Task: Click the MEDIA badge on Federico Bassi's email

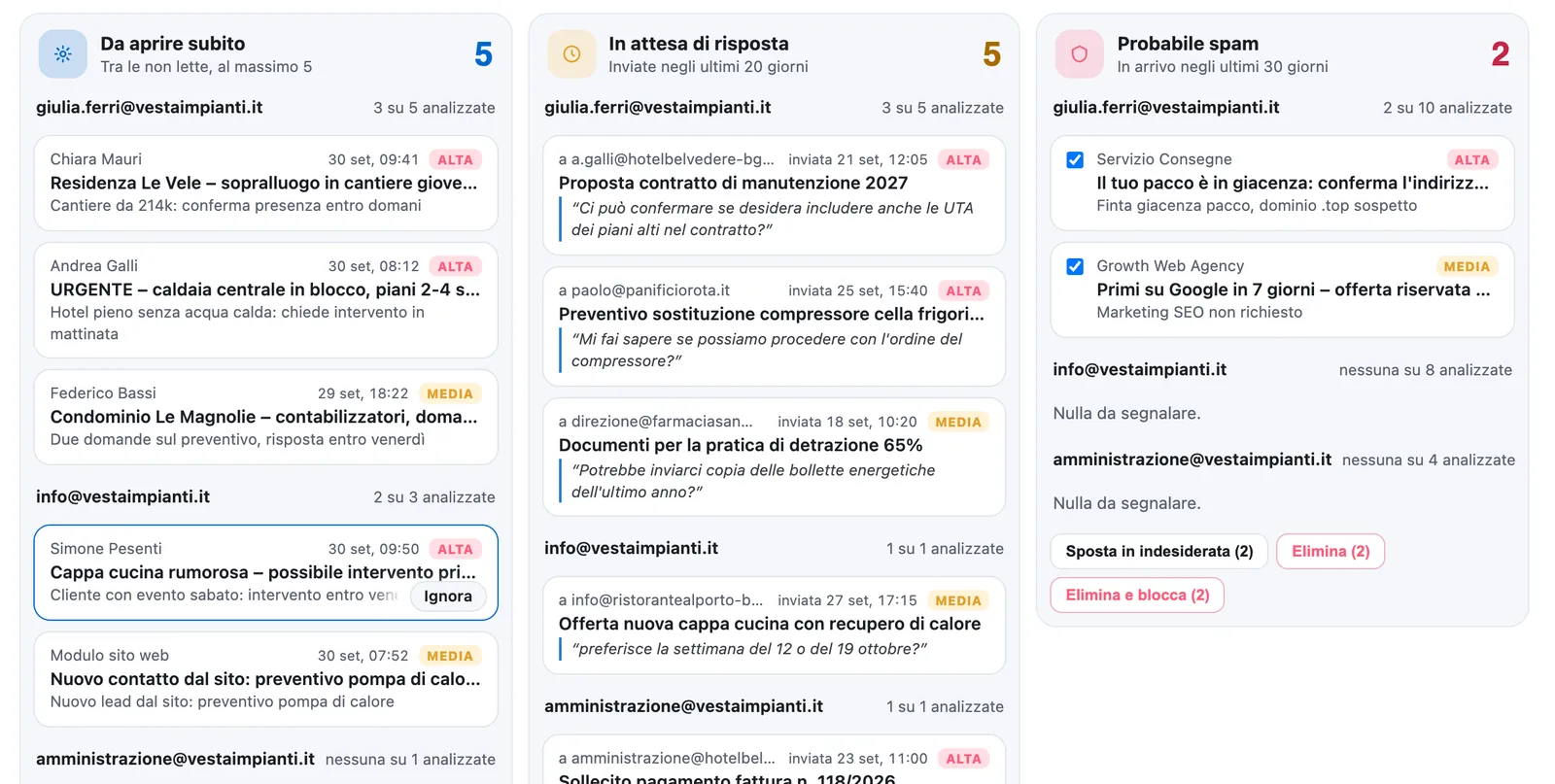Action: pyautogui.click(x=450, y=394)
